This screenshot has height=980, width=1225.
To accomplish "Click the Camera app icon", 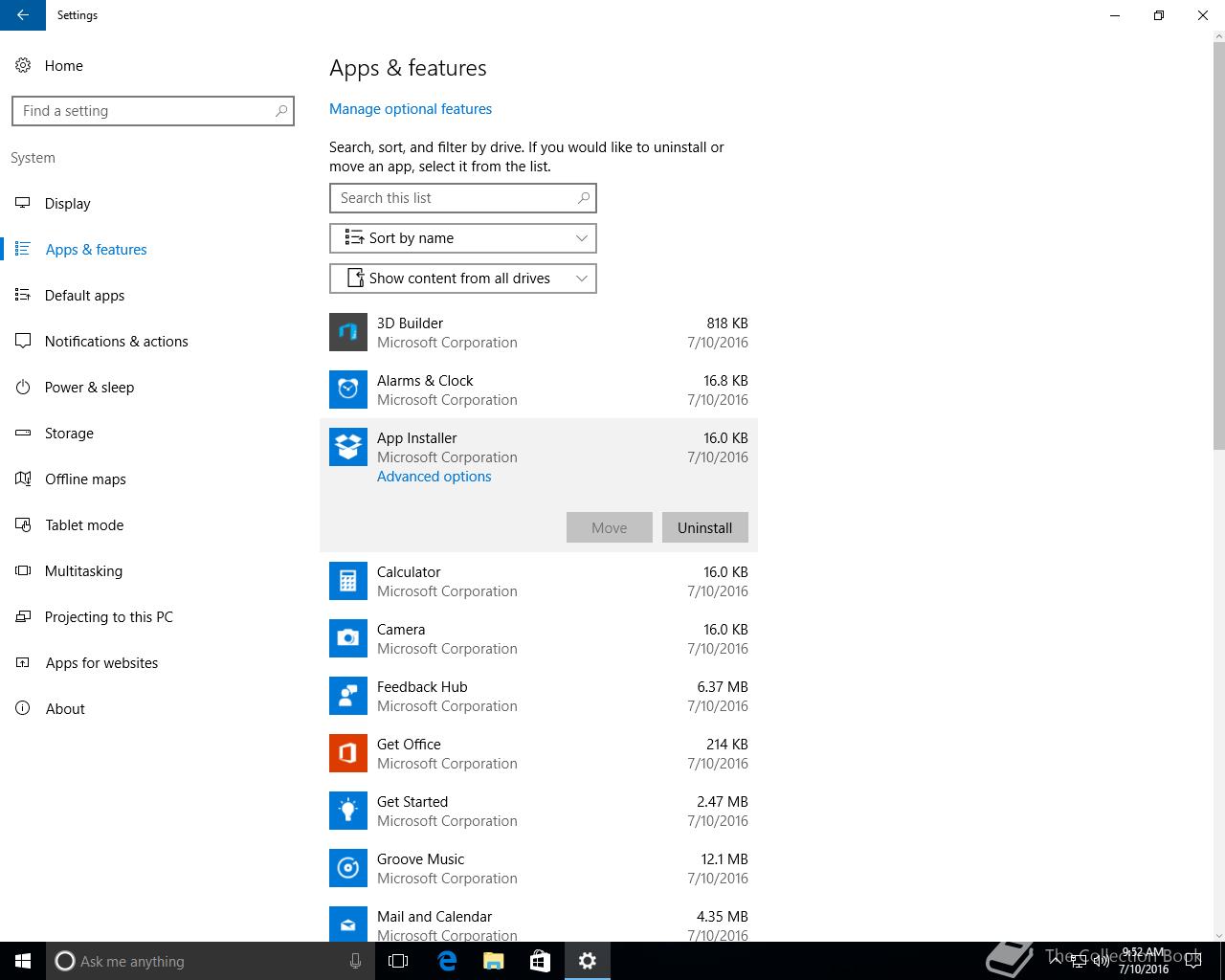I will click(348, 638).
